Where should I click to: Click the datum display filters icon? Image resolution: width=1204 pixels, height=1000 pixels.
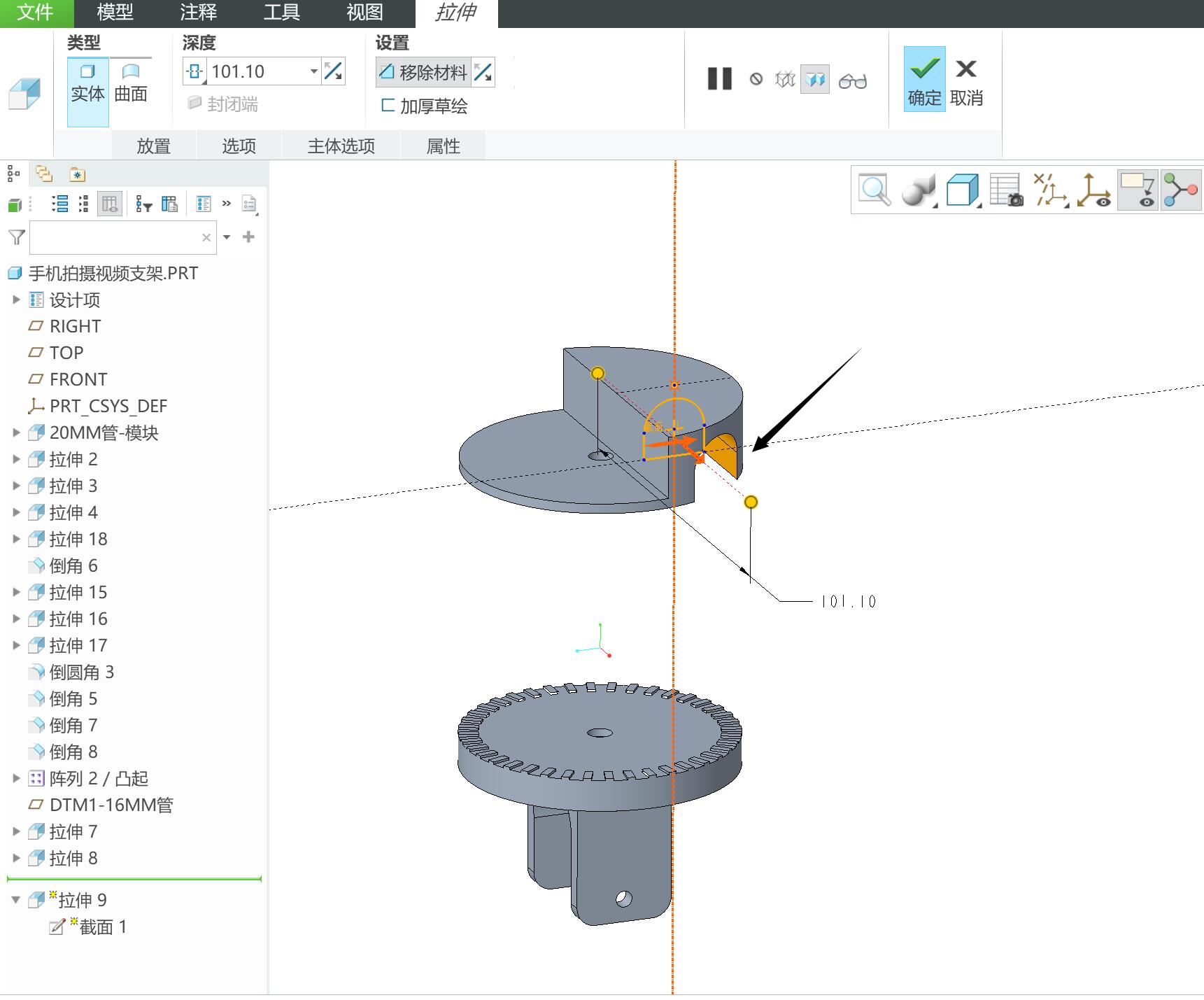click(x=1050, y=190)
